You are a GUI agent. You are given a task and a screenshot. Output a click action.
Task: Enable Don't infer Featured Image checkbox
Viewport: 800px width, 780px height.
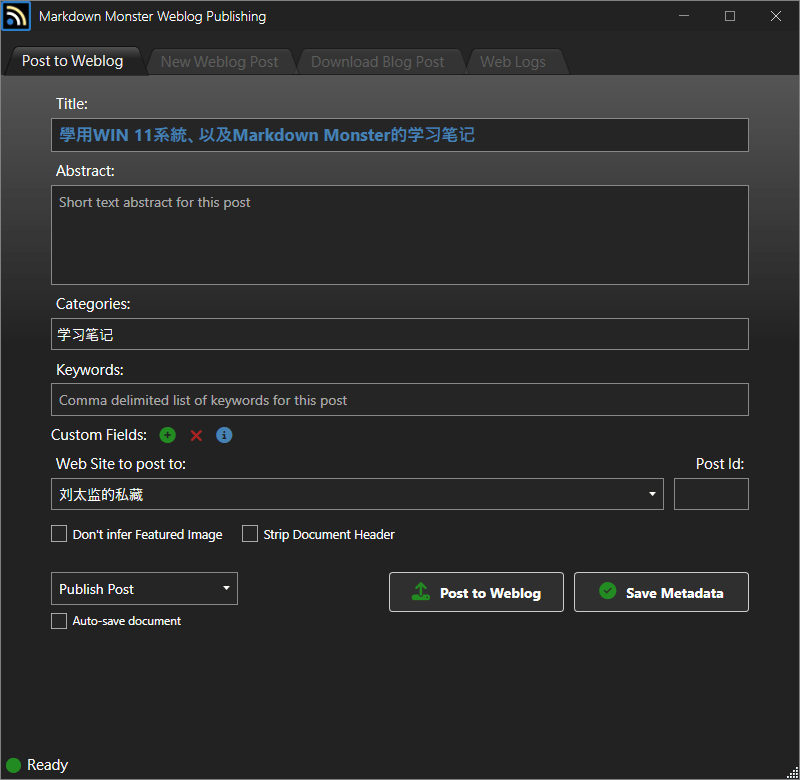59,534
